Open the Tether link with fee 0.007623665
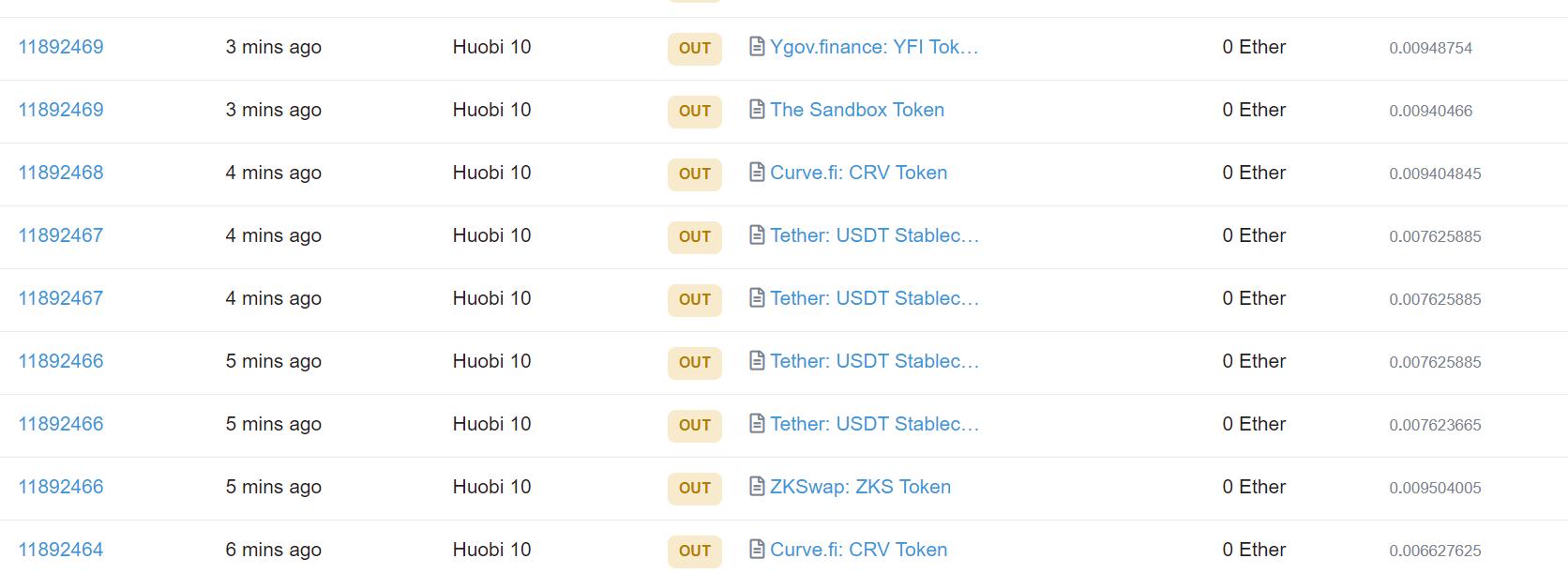The width and height of the screenshot is (1568, 574). click(x=874, y=424)
